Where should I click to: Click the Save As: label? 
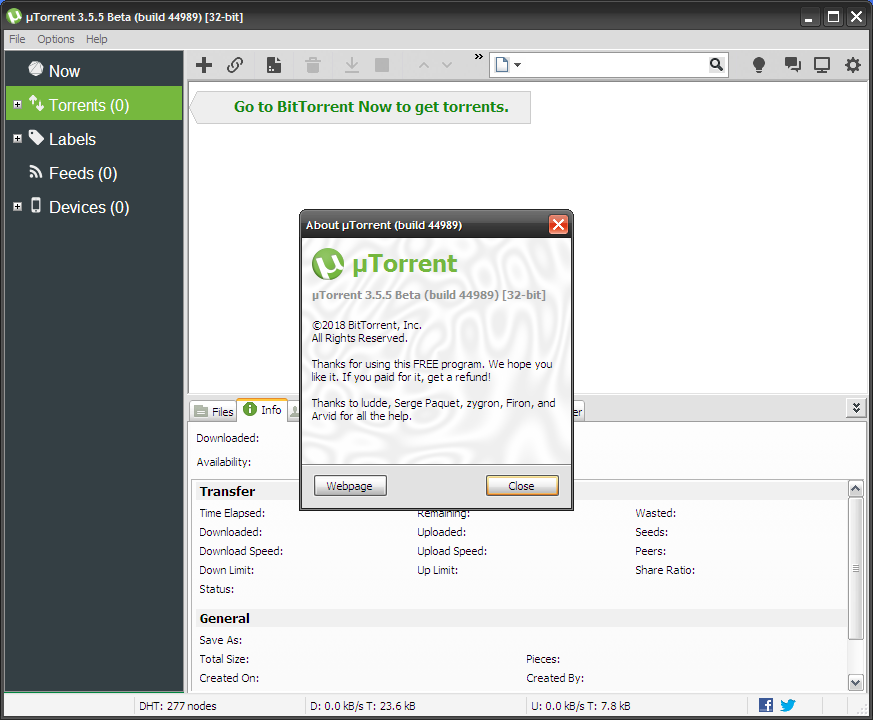click(220, 640)
